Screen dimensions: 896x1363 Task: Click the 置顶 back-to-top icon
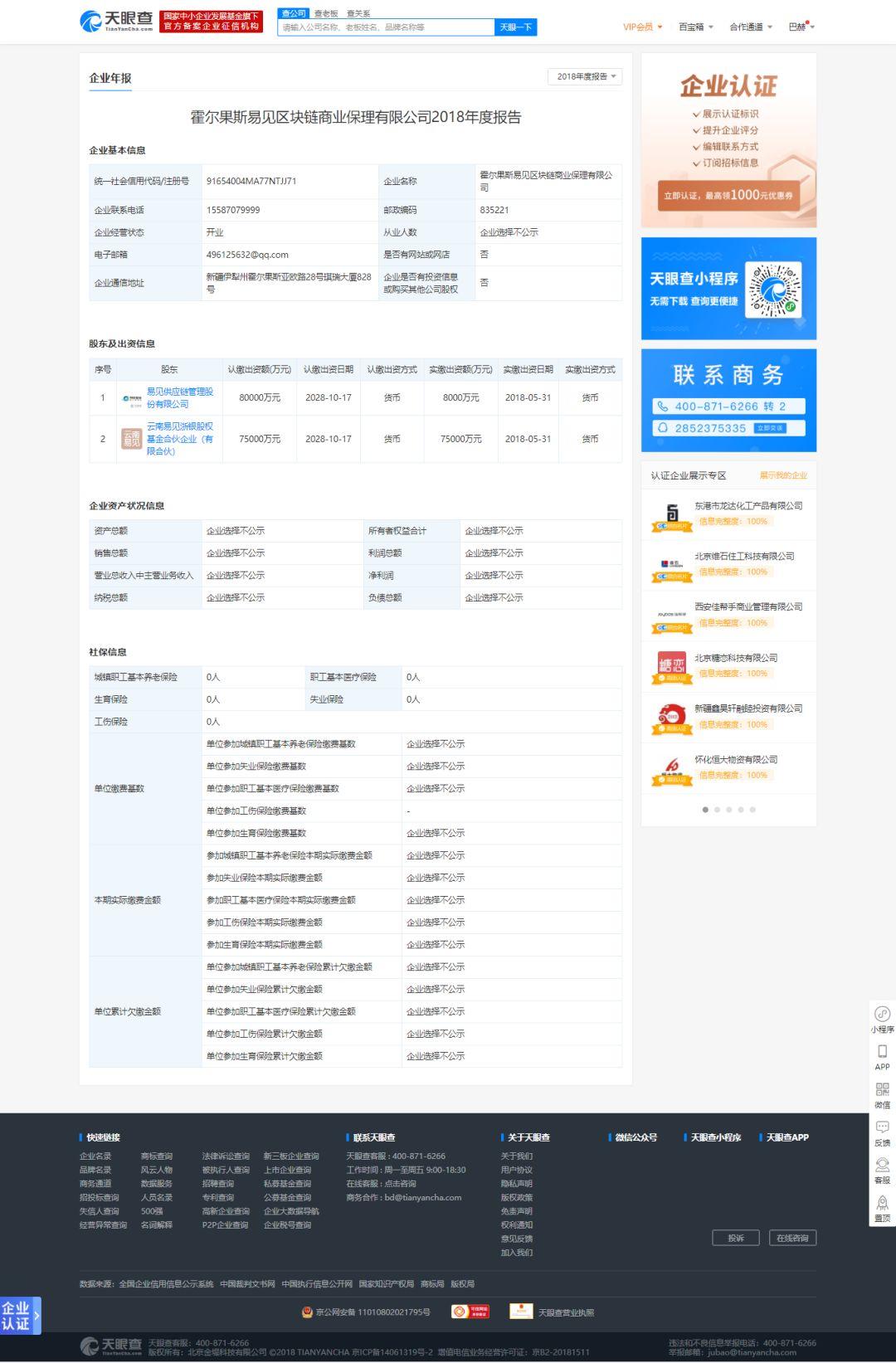pyautogui.click(x=882, y=1209)
